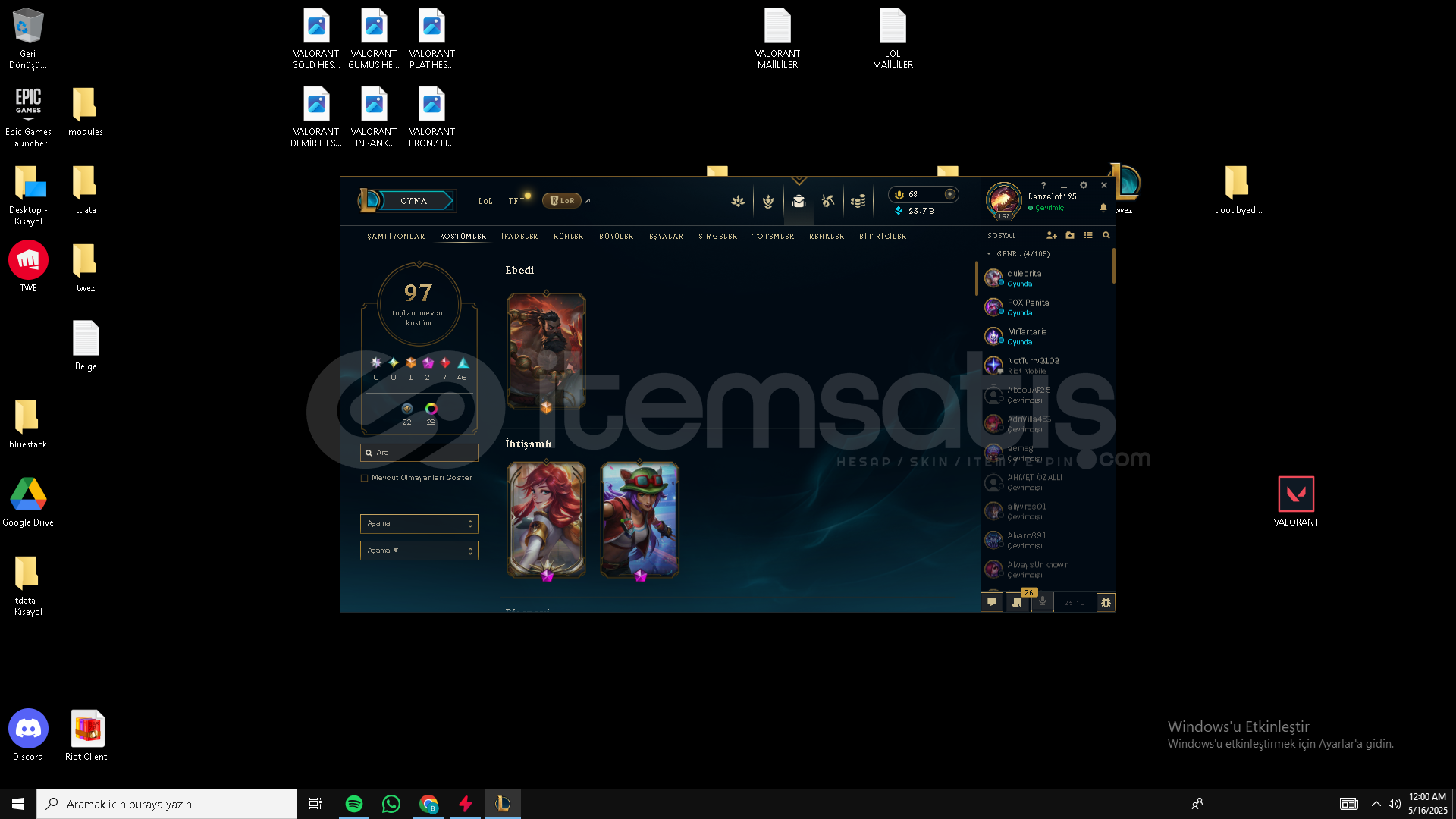This screenshot has width=1456, height=819.
Task: Open notifications bell under Lanzelot125
Action: coord(1103,208)
